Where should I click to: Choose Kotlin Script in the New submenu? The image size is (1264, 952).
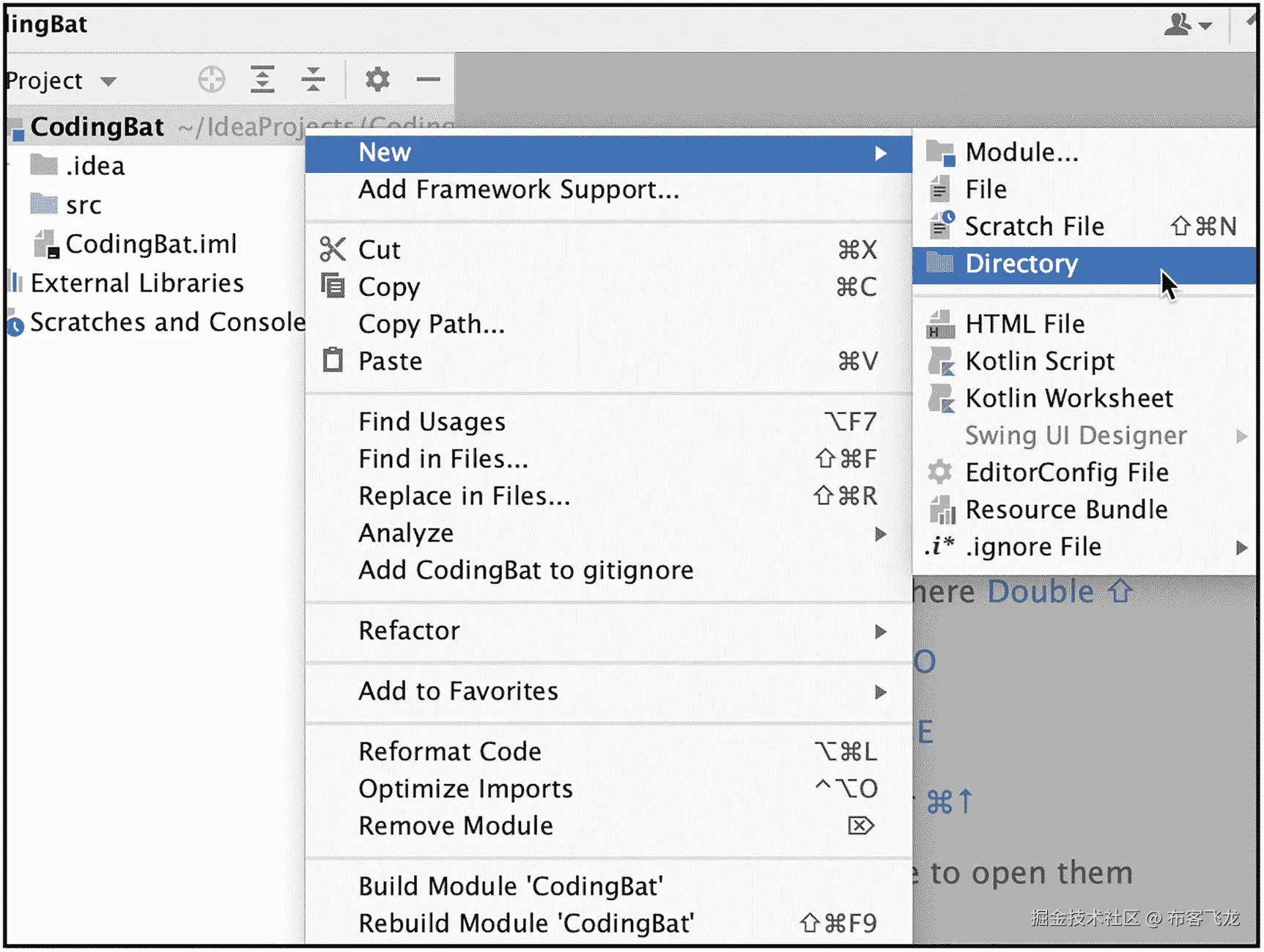1039,361
